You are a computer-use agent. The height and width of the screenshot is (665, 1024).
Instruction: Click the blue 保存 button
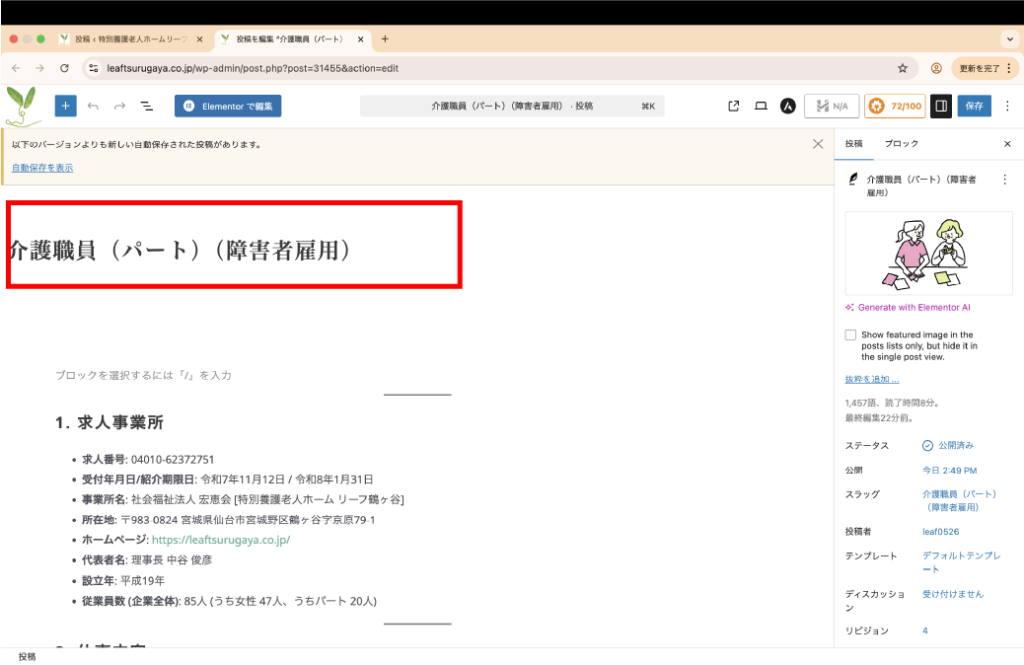tap(974, 106)
